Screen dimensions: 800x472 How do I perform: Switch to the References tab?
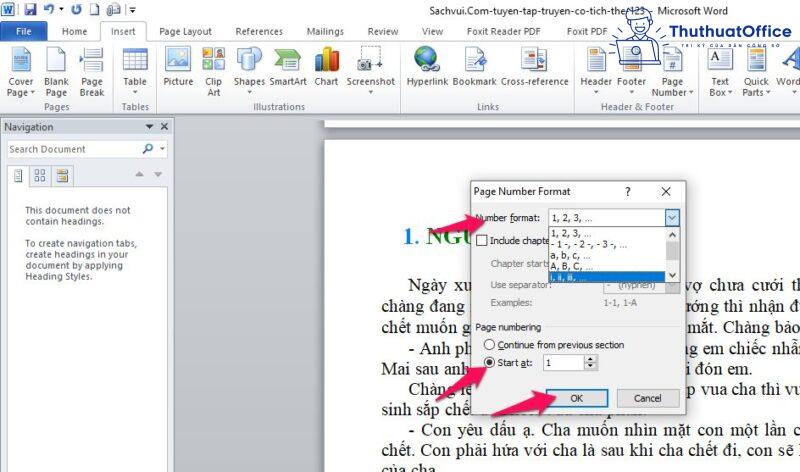coord(259,31)
